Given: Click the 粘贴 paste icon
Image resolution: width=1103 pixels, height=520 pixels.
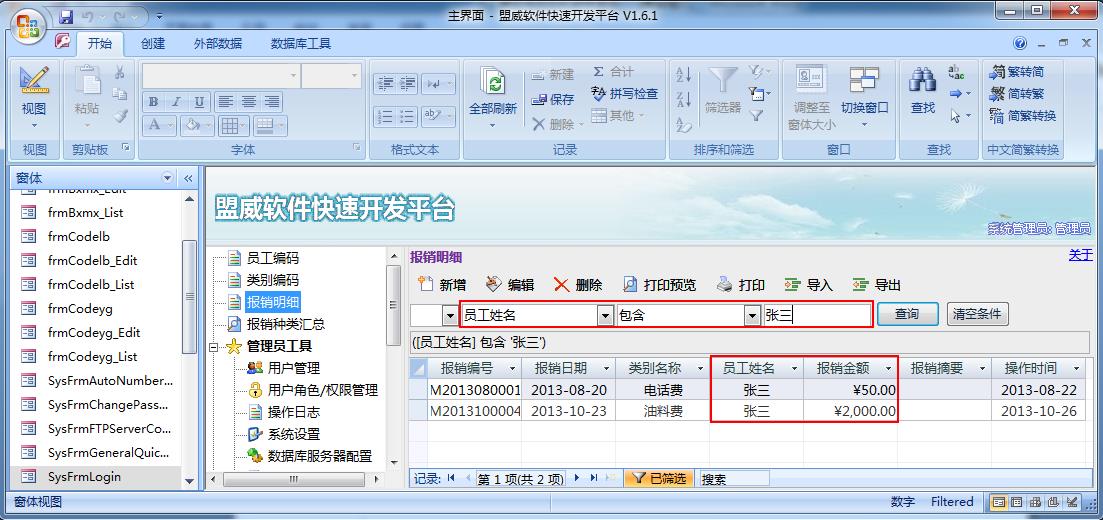Looking at the screenshot, I should tap(87, 81).
